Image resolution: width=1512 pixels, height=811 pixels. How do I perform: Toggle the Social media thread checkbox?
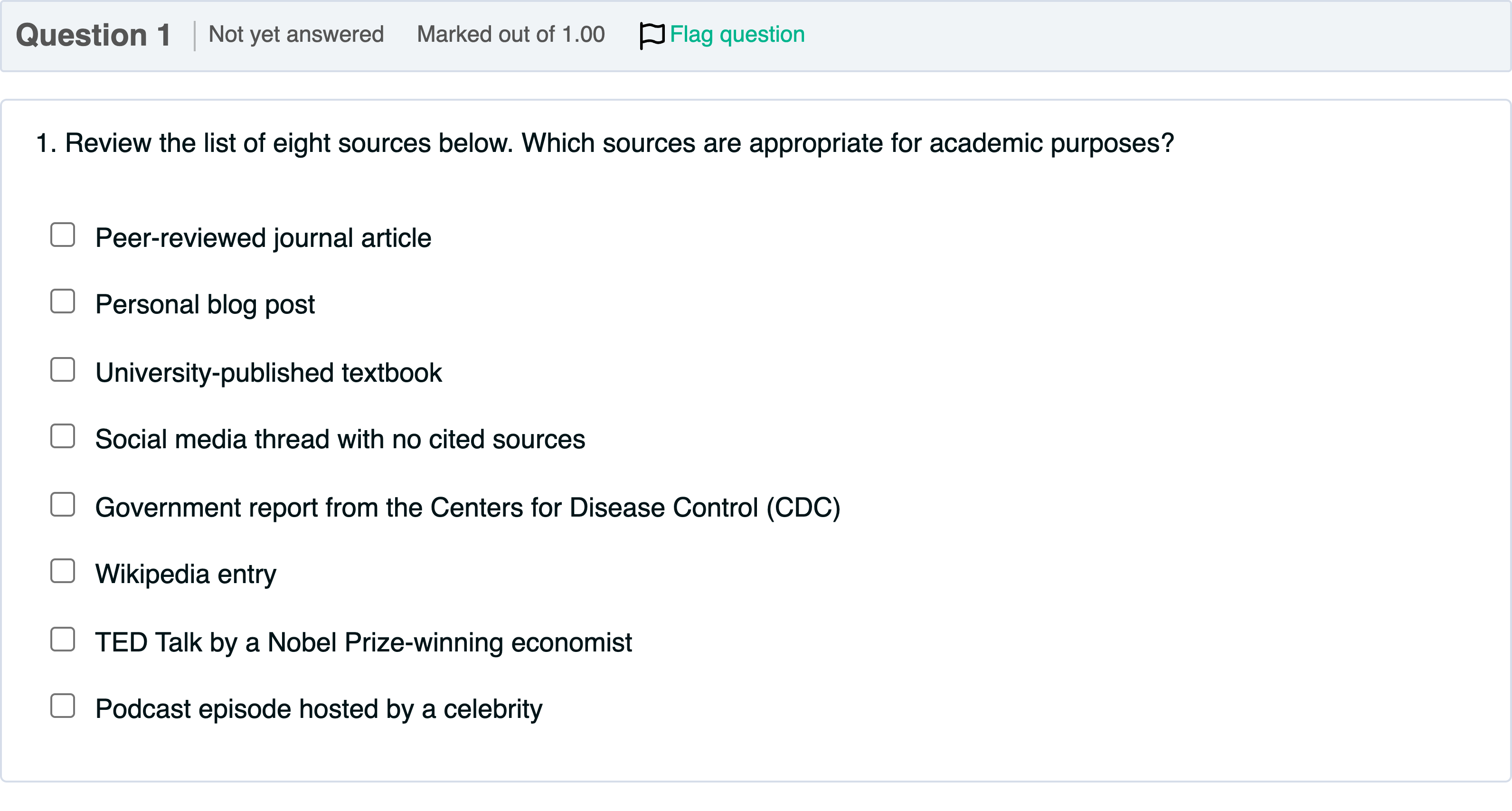[63, 437]
